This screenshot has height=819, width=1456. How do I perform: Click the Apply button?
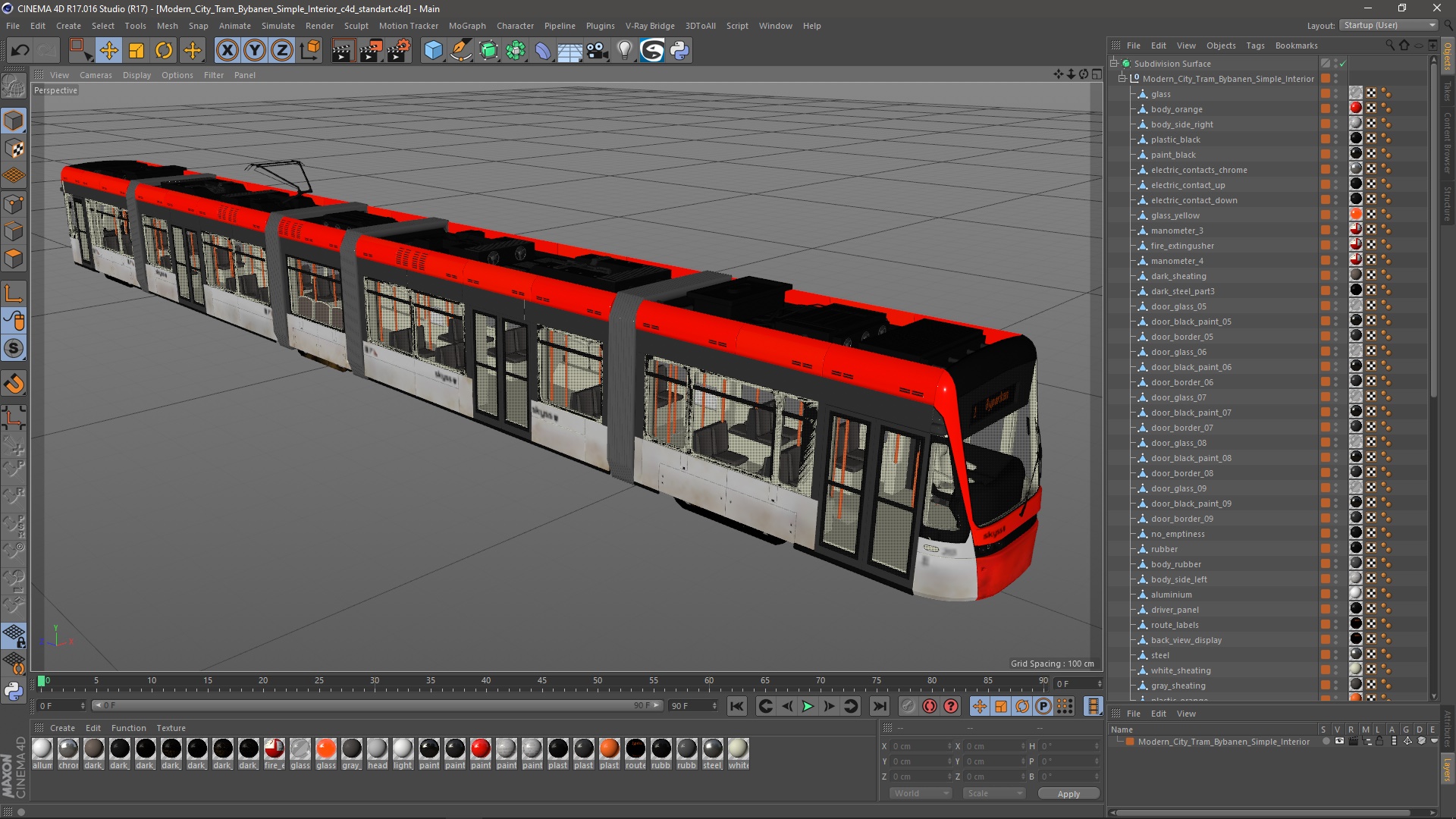pos(1068,794)
